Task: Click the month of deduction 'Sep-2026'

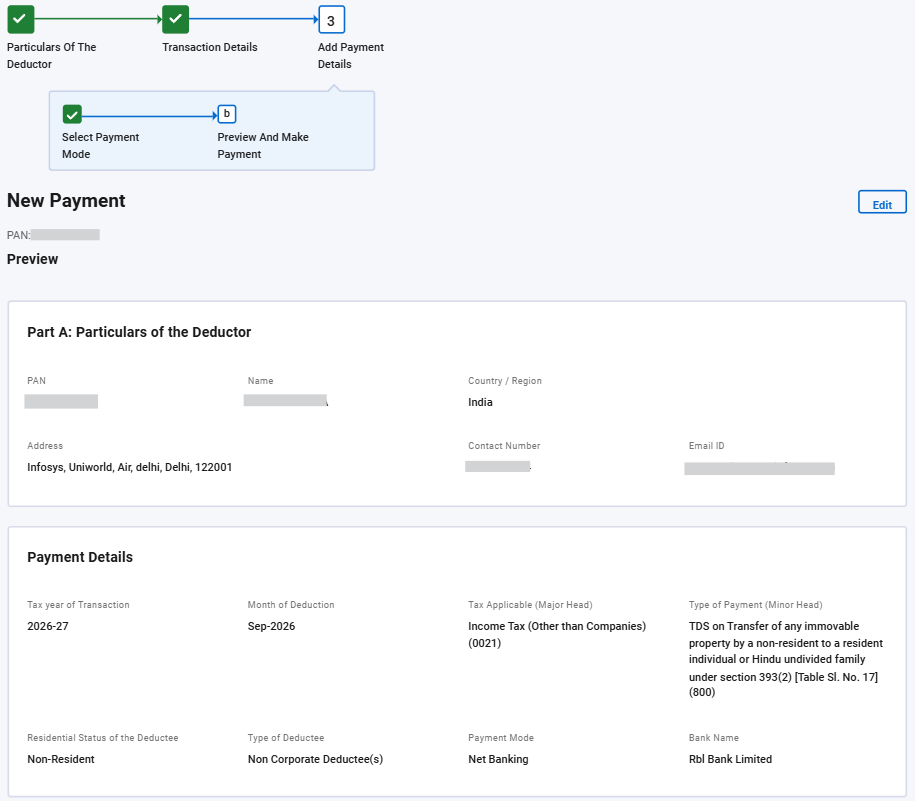Action: pyautogui.click(x=271, y=627)
